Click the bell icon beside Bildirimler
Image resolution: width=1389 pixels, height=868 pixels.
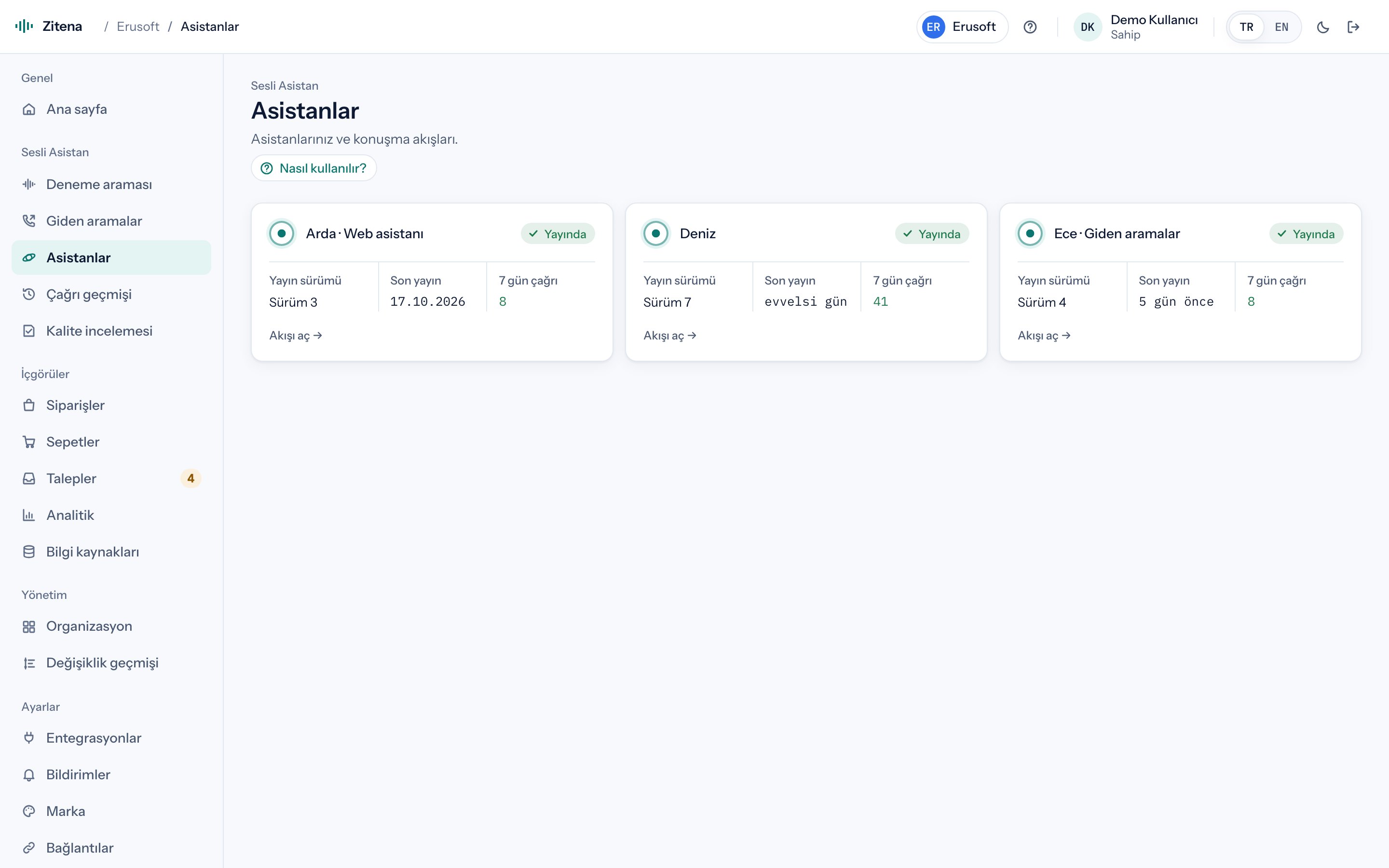pyautogui.click(x=29, y=775)
